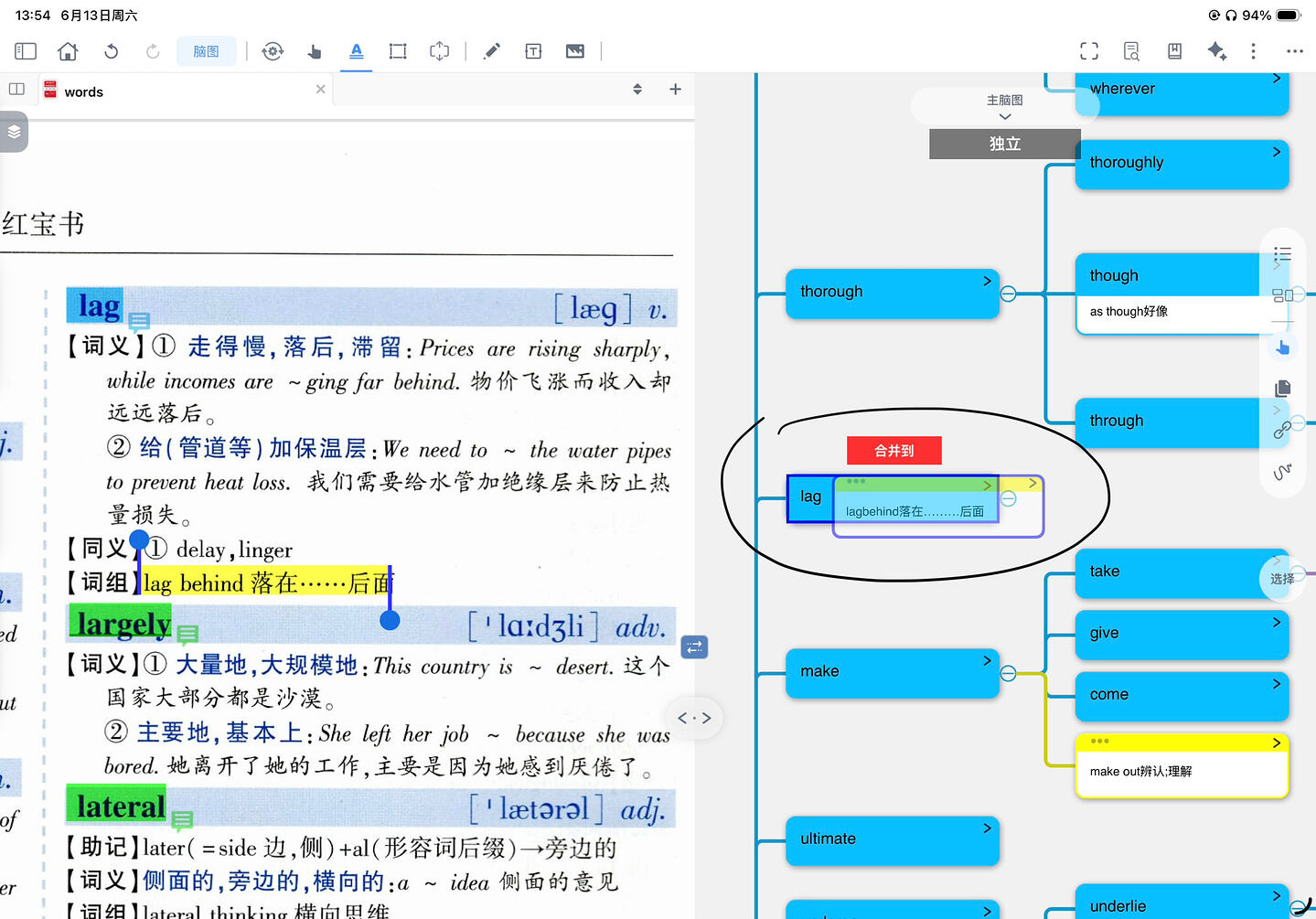
Task: Close the words document tab
Action: 320,89
